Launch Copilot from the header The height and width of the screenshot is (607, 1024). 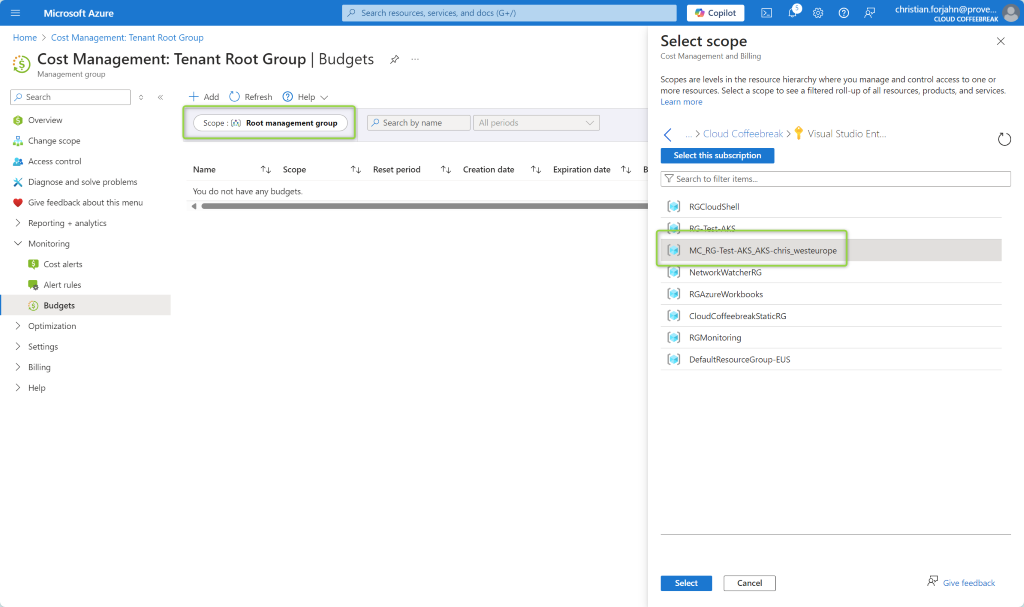716,12
